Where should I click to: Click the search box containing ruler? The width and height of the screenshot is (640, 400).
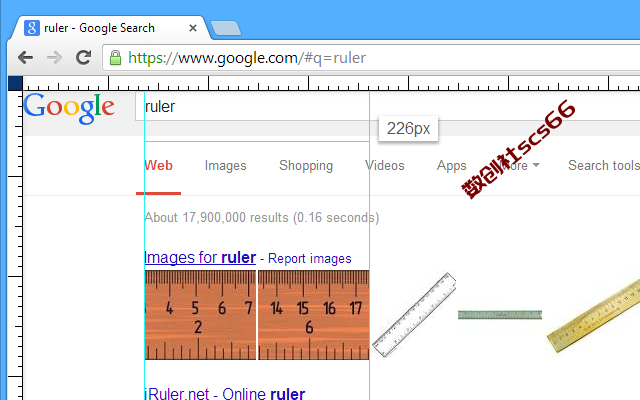click(388, 107)
